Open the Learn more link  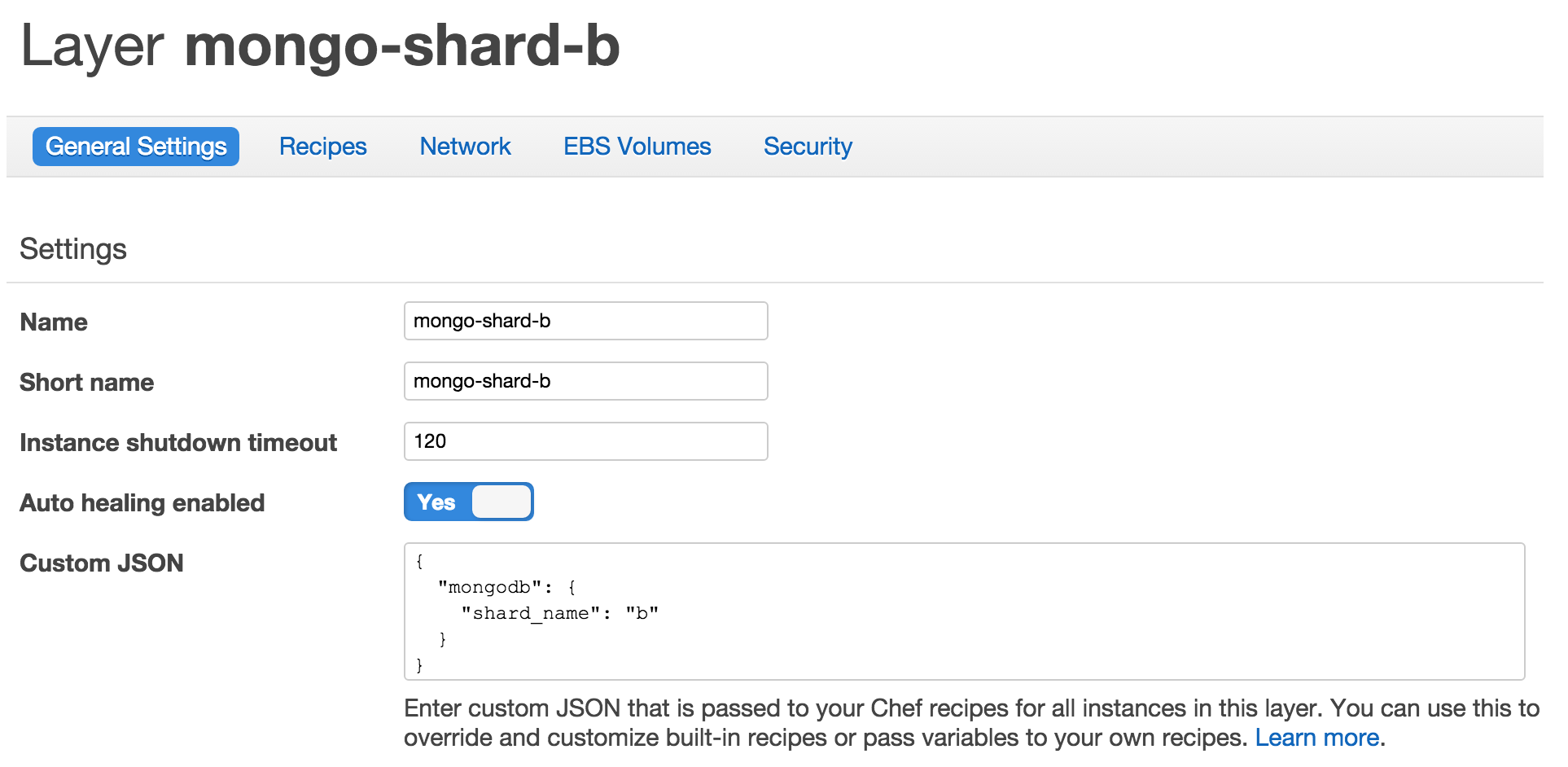[x=1317, y=737]
